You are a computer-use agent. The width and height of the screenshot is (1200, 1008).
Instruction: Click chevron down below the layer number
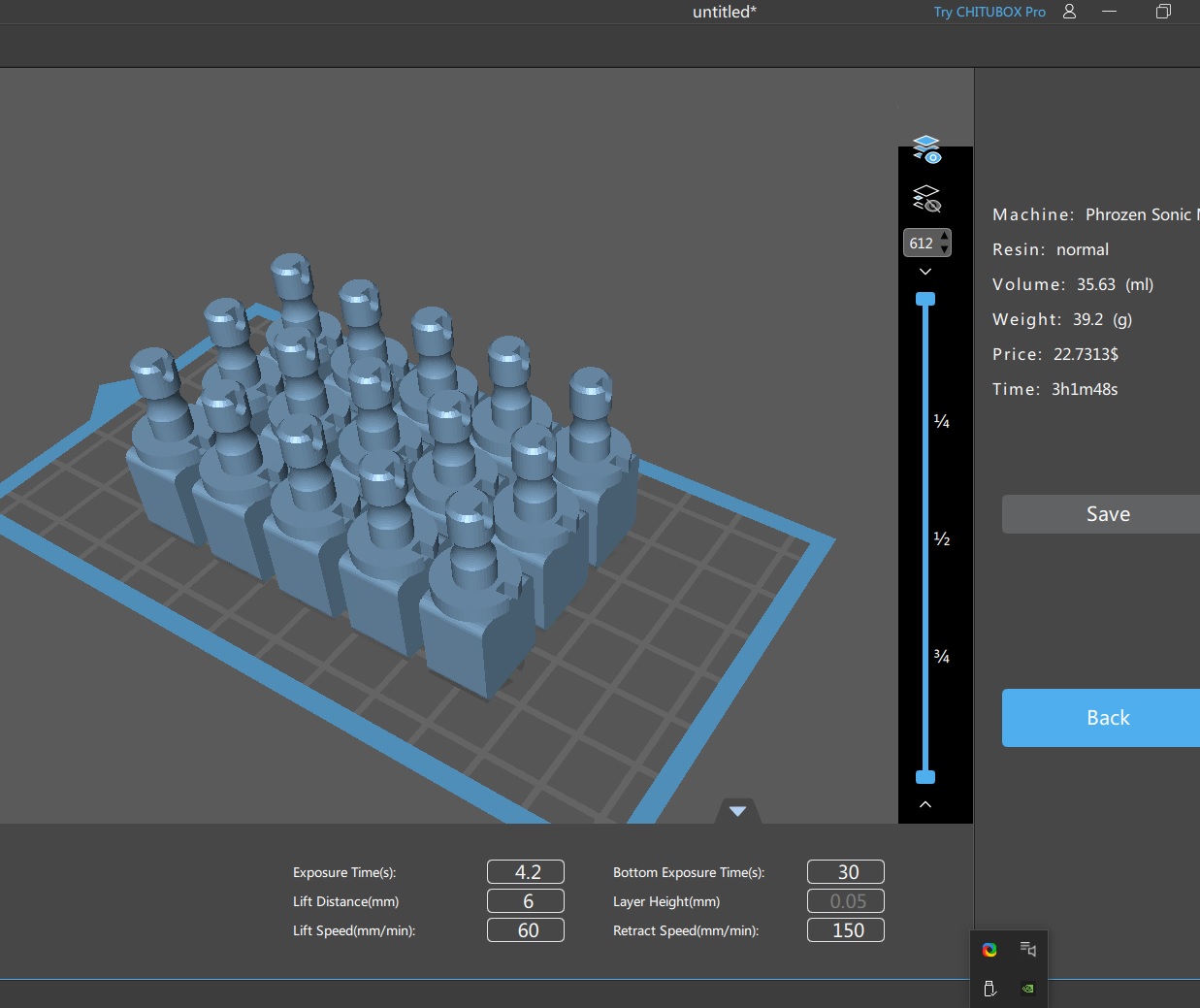[925, 273]
